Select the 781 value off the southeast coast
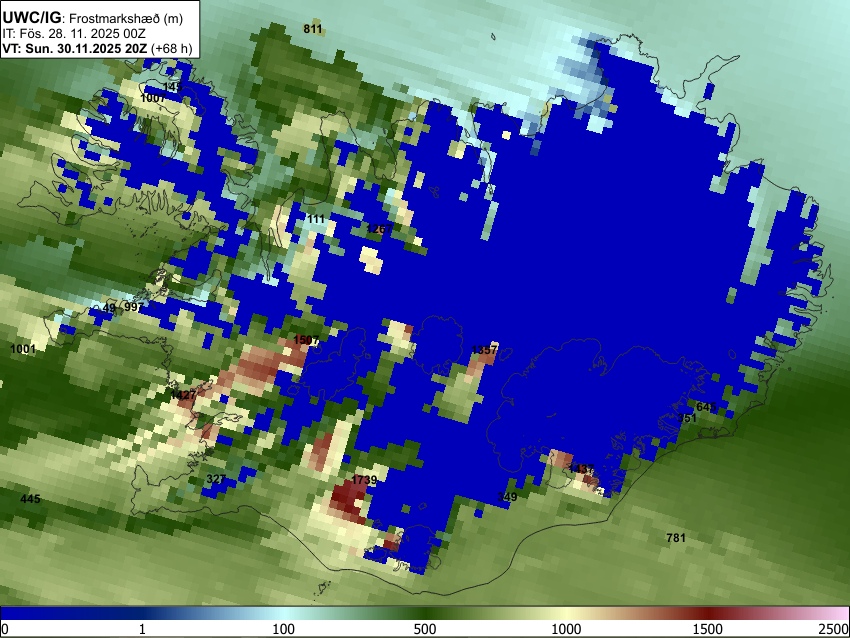The width and height of the screenshot is (850, 638). coord(676,537)
